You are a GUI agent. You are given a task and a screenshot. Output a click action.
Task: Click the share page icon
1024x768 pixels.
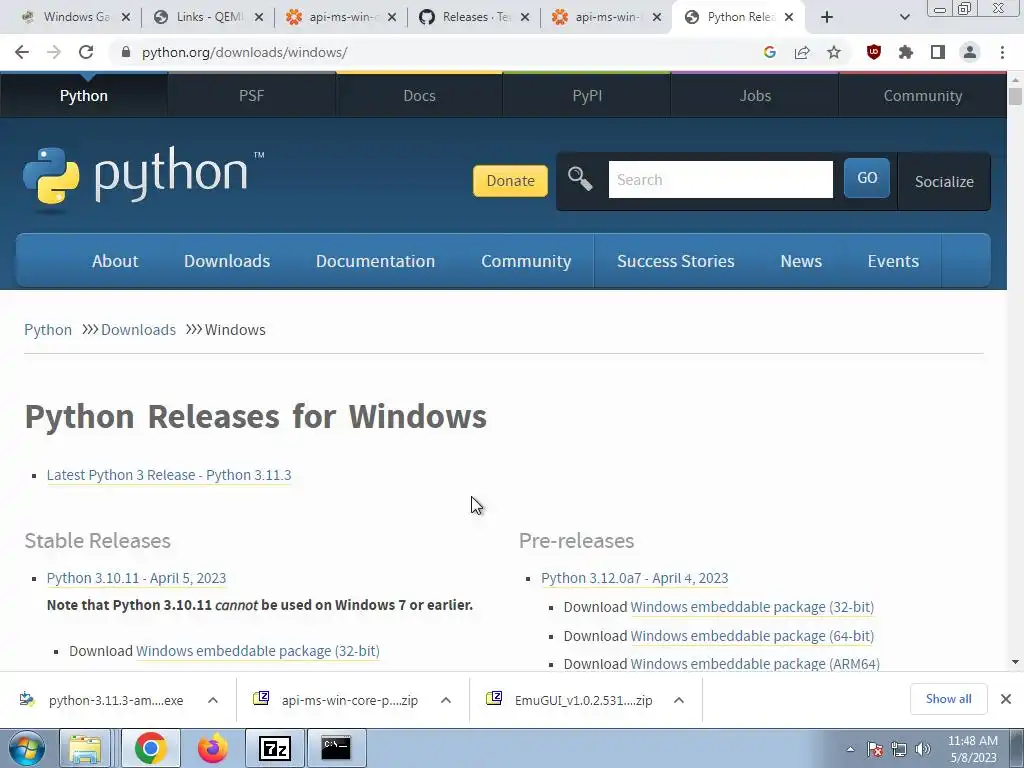pos(802,52)
